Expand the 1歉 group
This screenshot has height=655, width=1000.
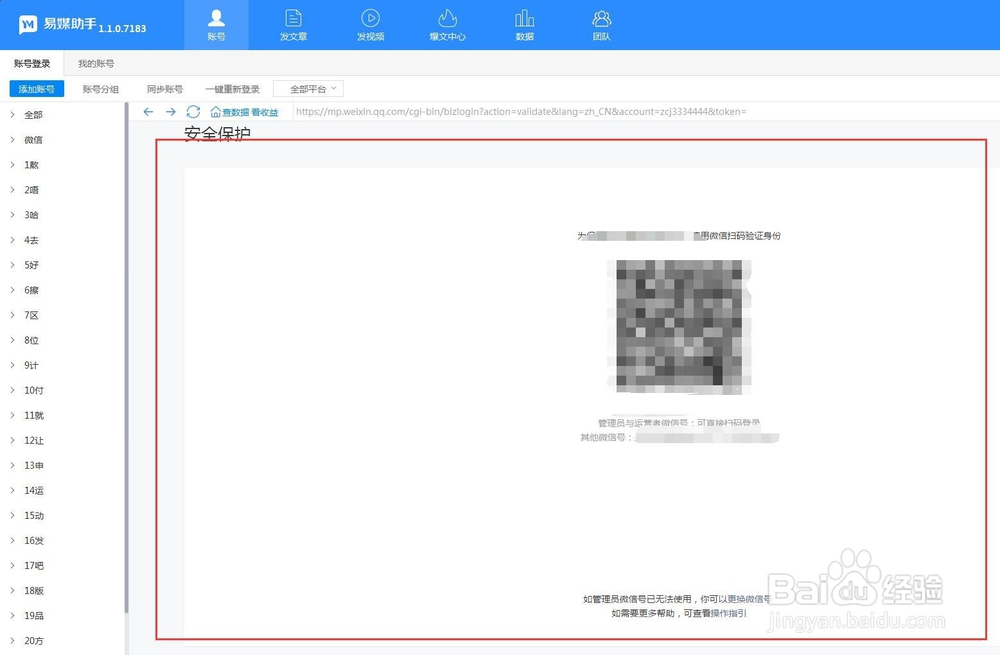tap(12, 165)
